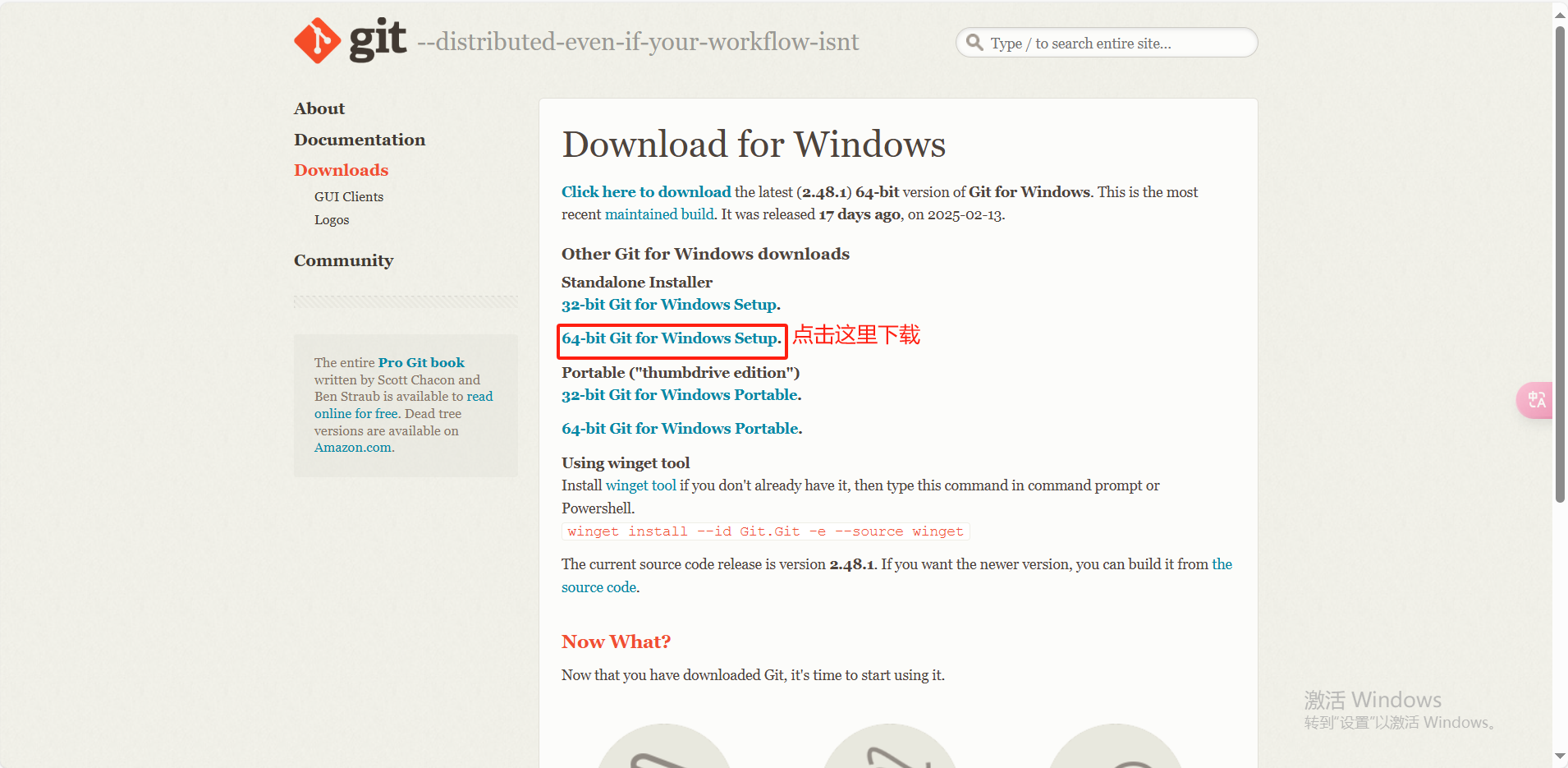The height and width of the screenshot is (768, 1568).
Task: Open GUI Clients submenu item
Action: click(x=349, y=197)
